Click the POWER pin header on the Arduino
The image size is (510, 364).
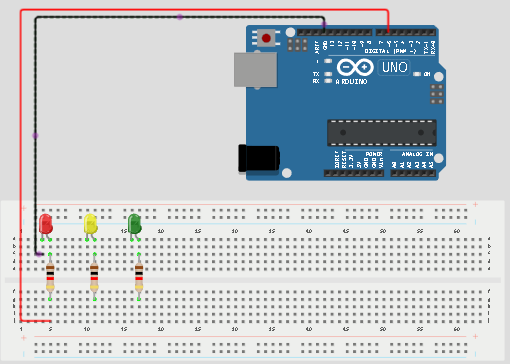pyautogui.click(x=354, y=173)
